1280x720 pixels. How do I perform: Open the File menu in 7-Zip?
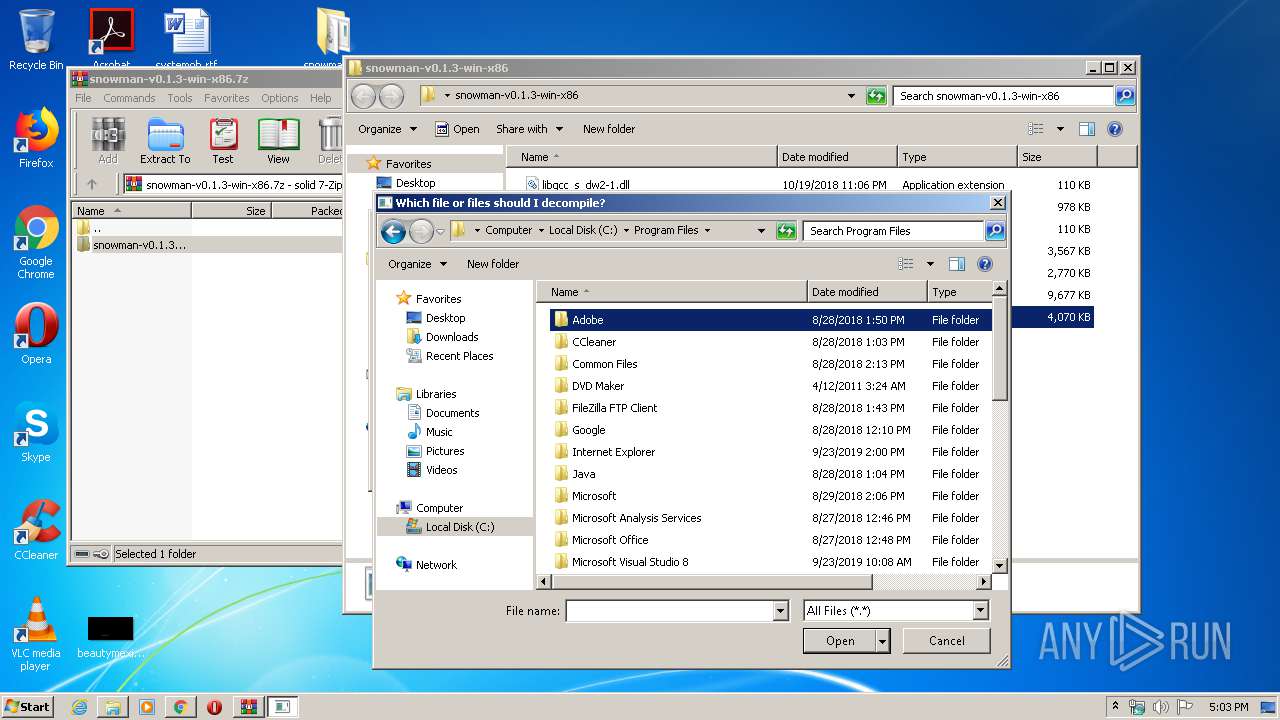83,98
